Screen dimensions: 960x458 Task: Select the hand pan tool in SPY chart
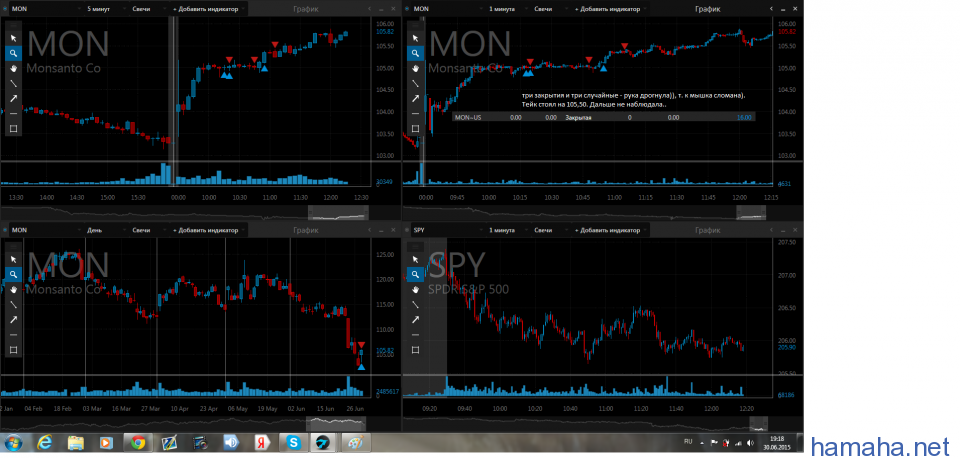click(415, 290)
